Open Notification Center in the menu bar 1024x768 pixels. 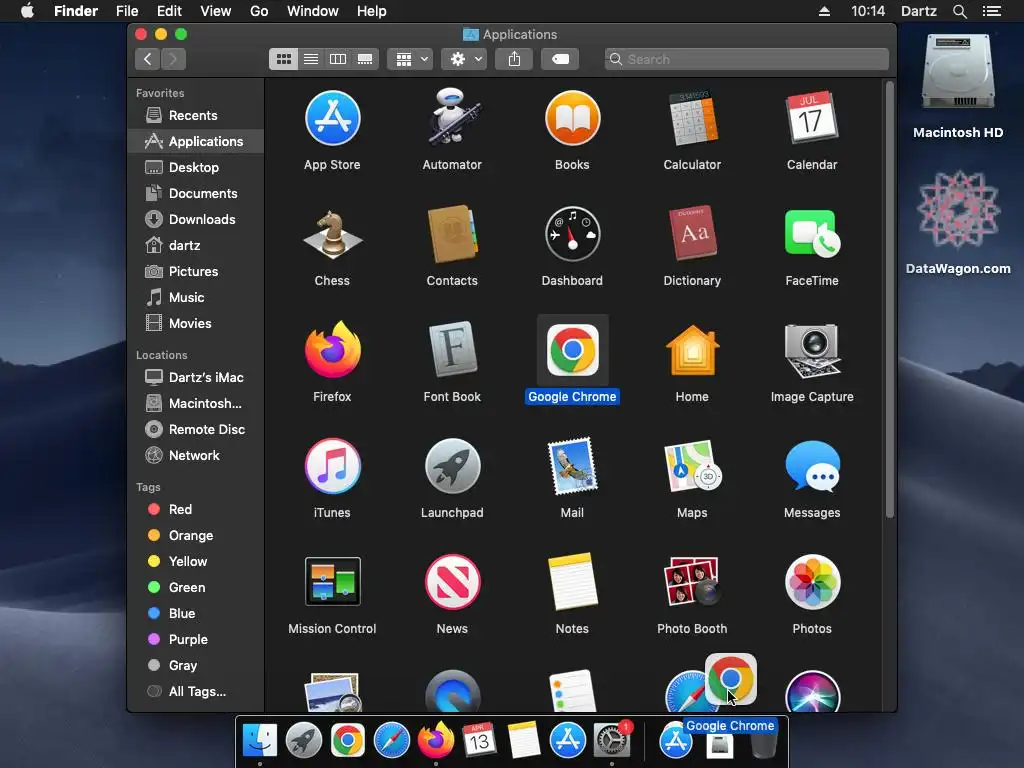pos(991,11)
